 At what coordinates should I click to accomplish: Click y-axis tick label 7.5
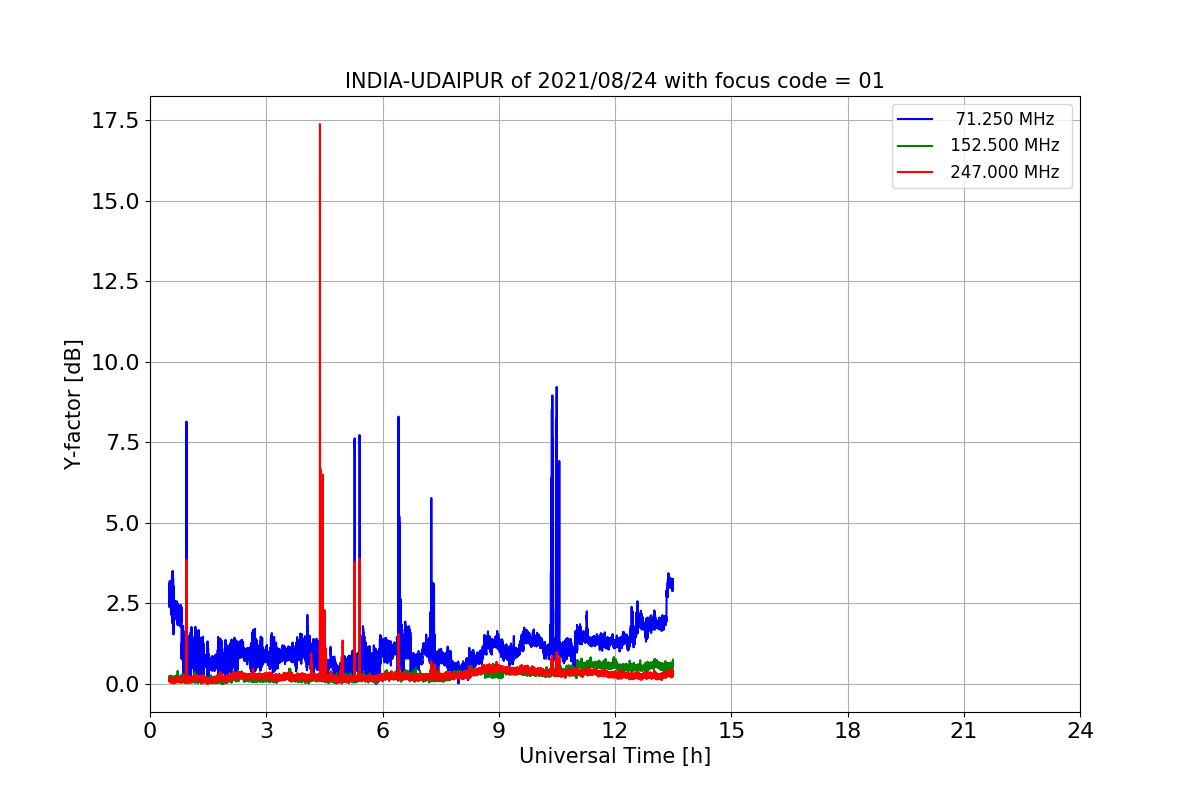pos(121,442)
